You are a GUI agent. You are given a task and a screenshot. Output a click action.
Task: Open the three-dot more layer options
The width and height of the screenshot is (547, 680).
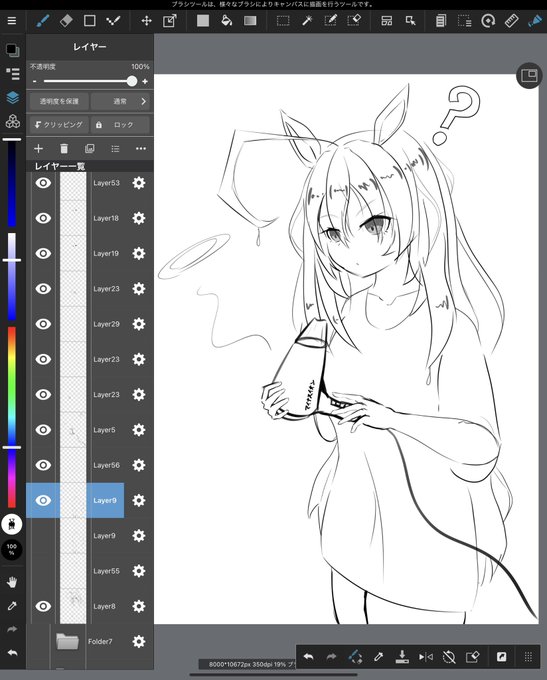click(x=141, y=149)
